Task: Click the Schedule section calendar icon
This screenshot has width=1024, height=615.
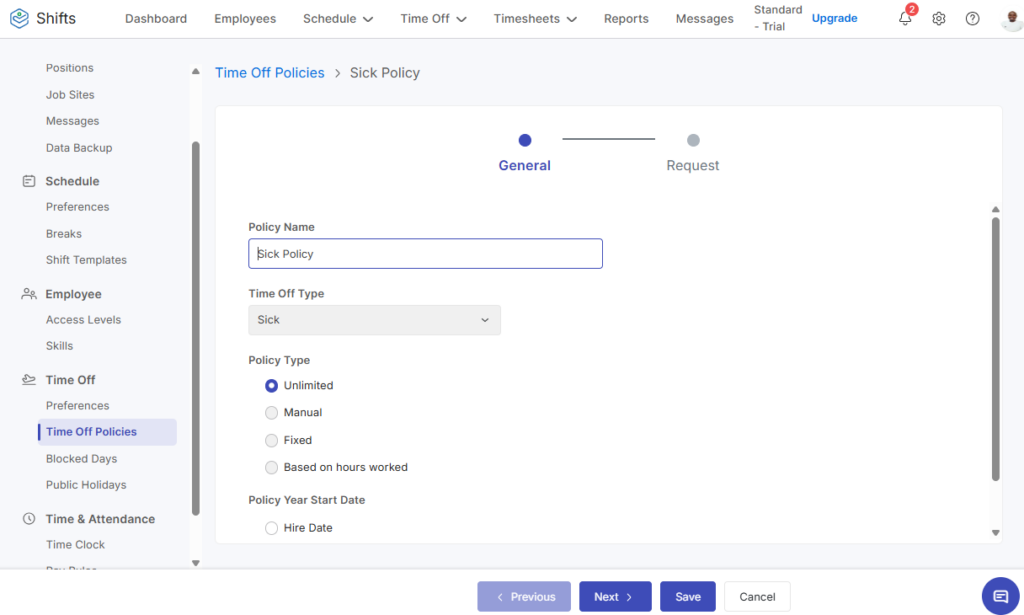Action: (29, 181)
